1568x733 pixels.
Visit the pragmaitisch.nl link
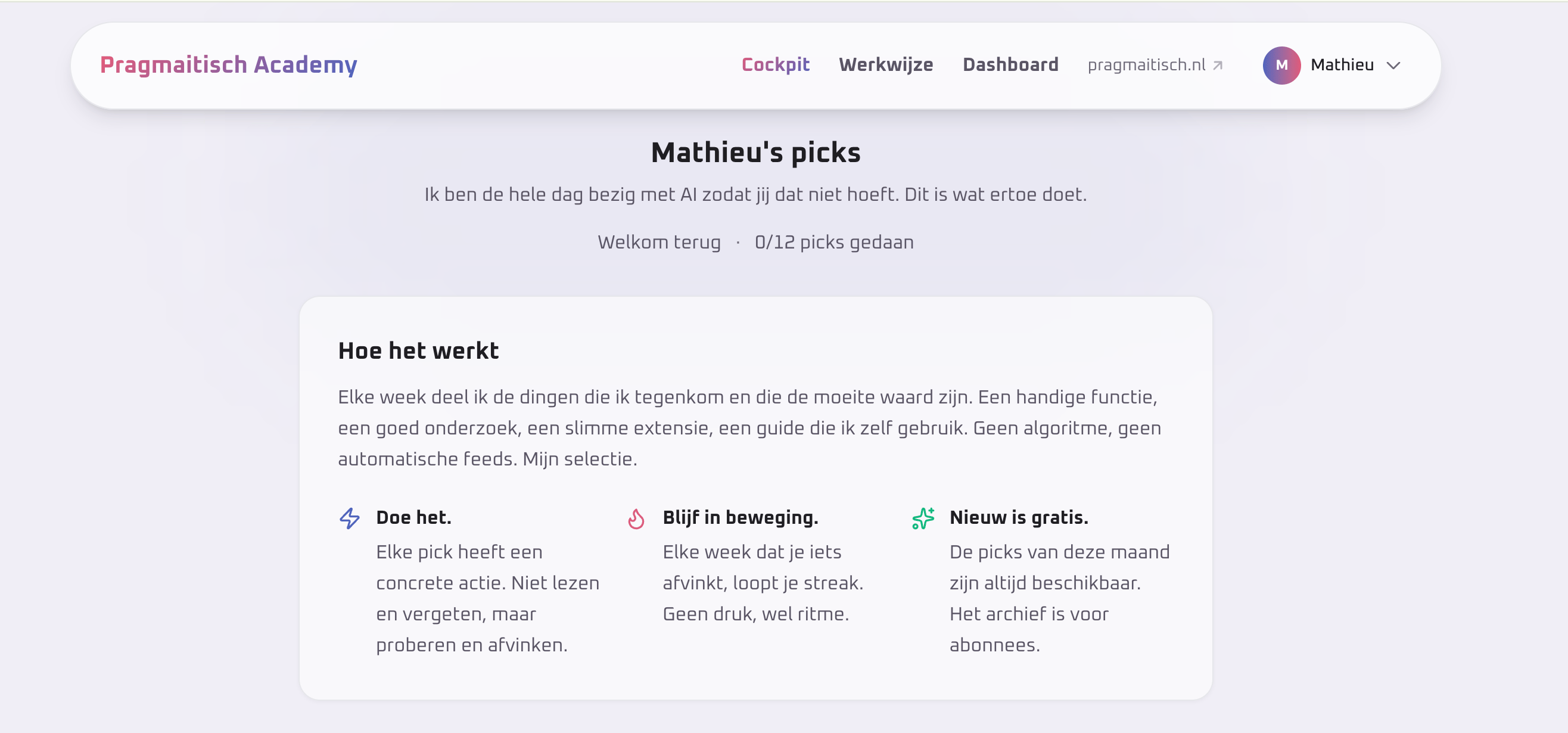[1146, 65]
